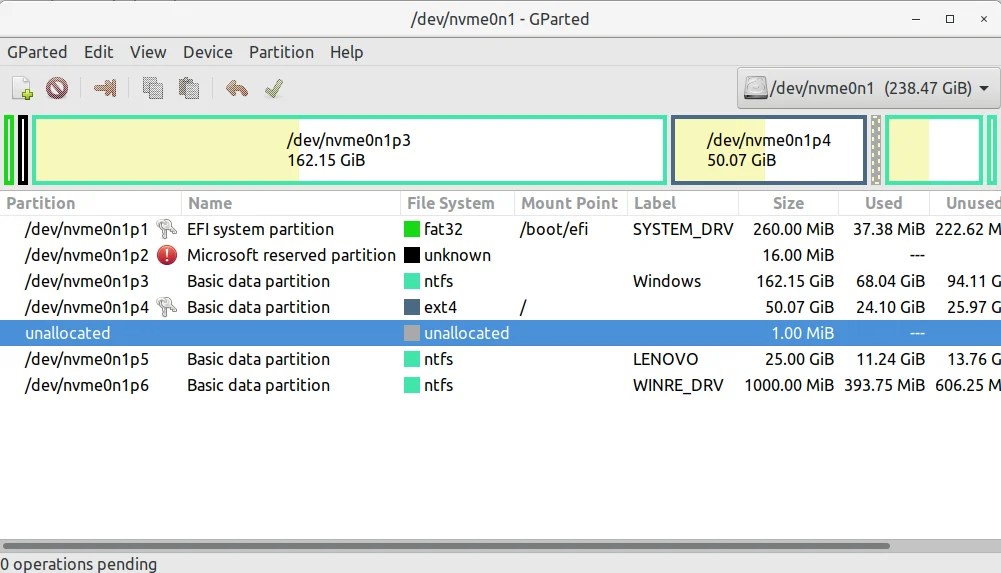Click the Used column header
The height and width of the screenshot is (573, 1001).
click(x=884, y=203)
